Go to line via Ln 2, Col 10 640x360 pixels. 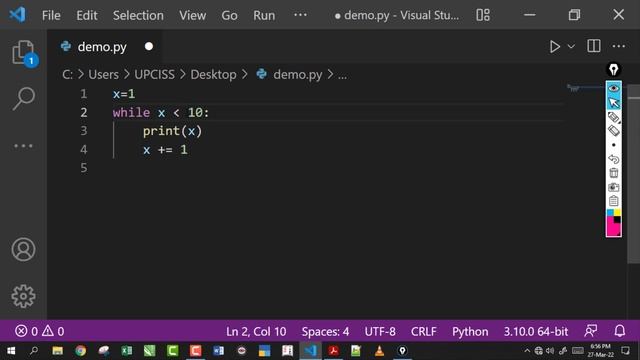coord(256,331)
